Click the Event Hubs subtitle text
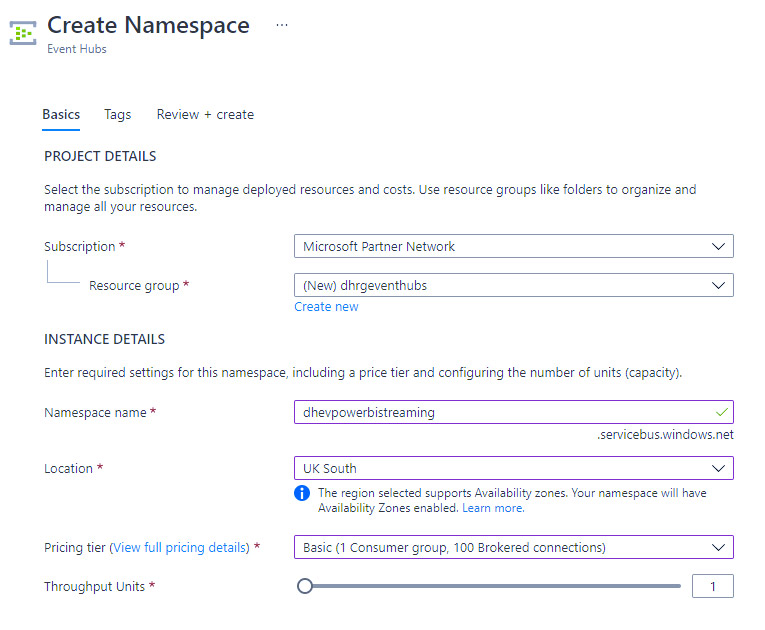Screen dimensions: 765x630 pos(77,49)
